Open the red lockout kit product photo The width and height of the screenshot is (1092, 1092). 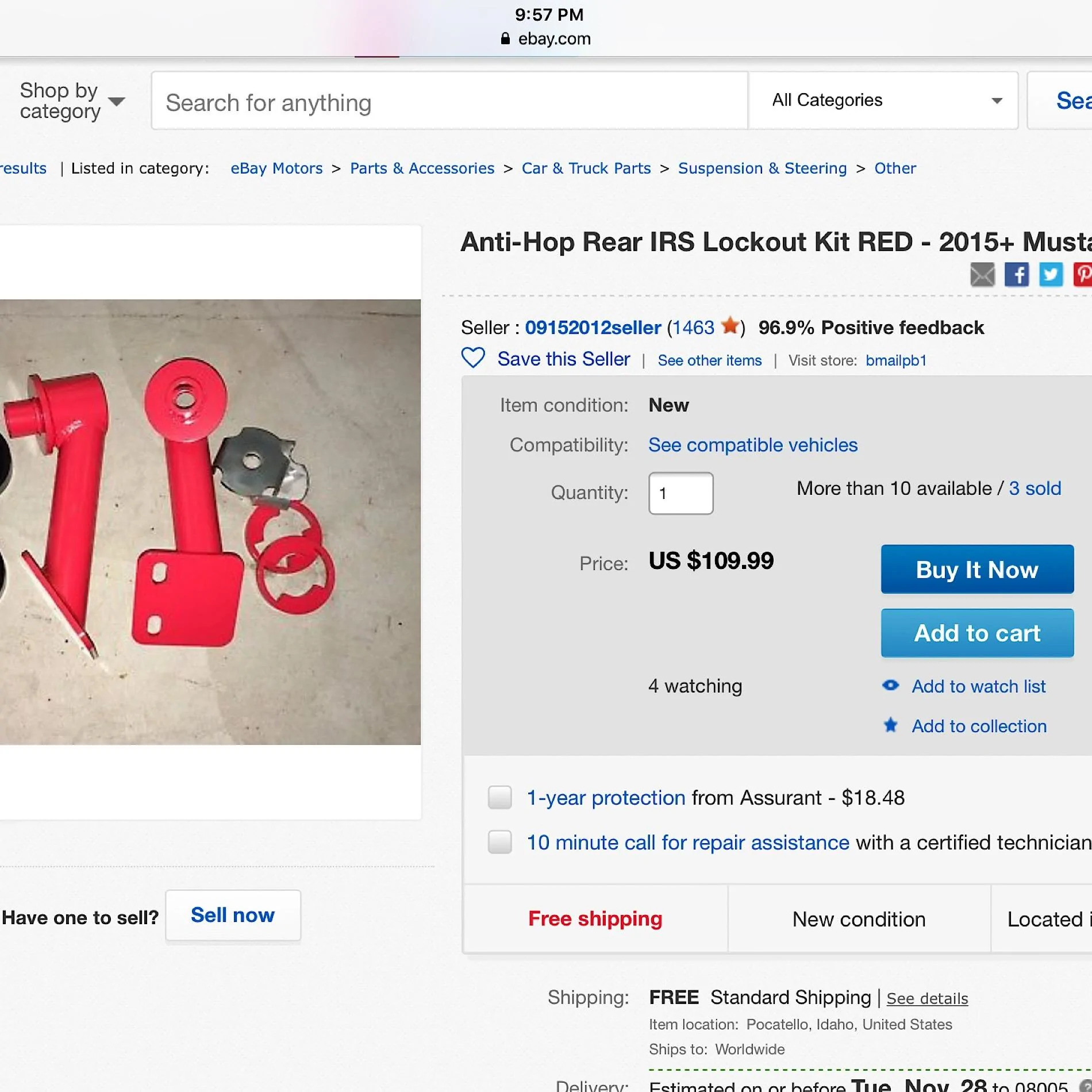(210, 522)
